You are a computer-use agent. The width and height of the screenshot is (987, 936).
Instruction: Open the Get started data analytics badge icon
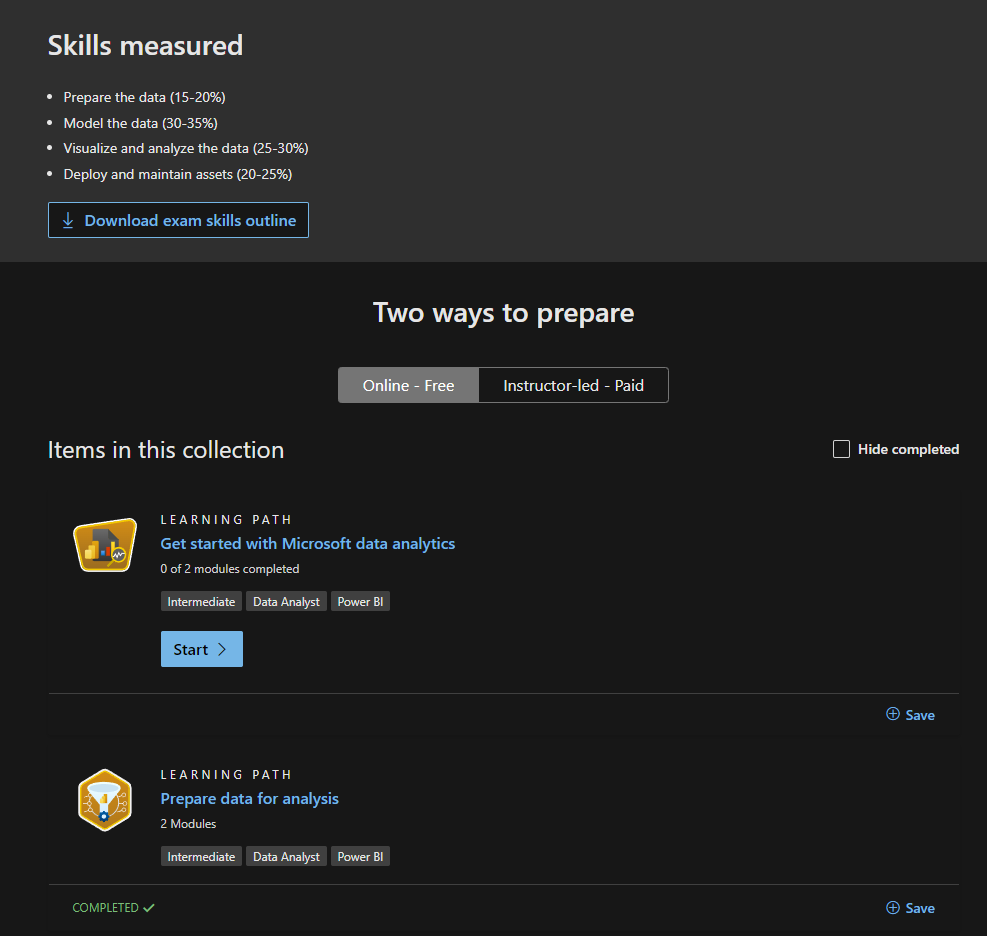coord(105,545)
